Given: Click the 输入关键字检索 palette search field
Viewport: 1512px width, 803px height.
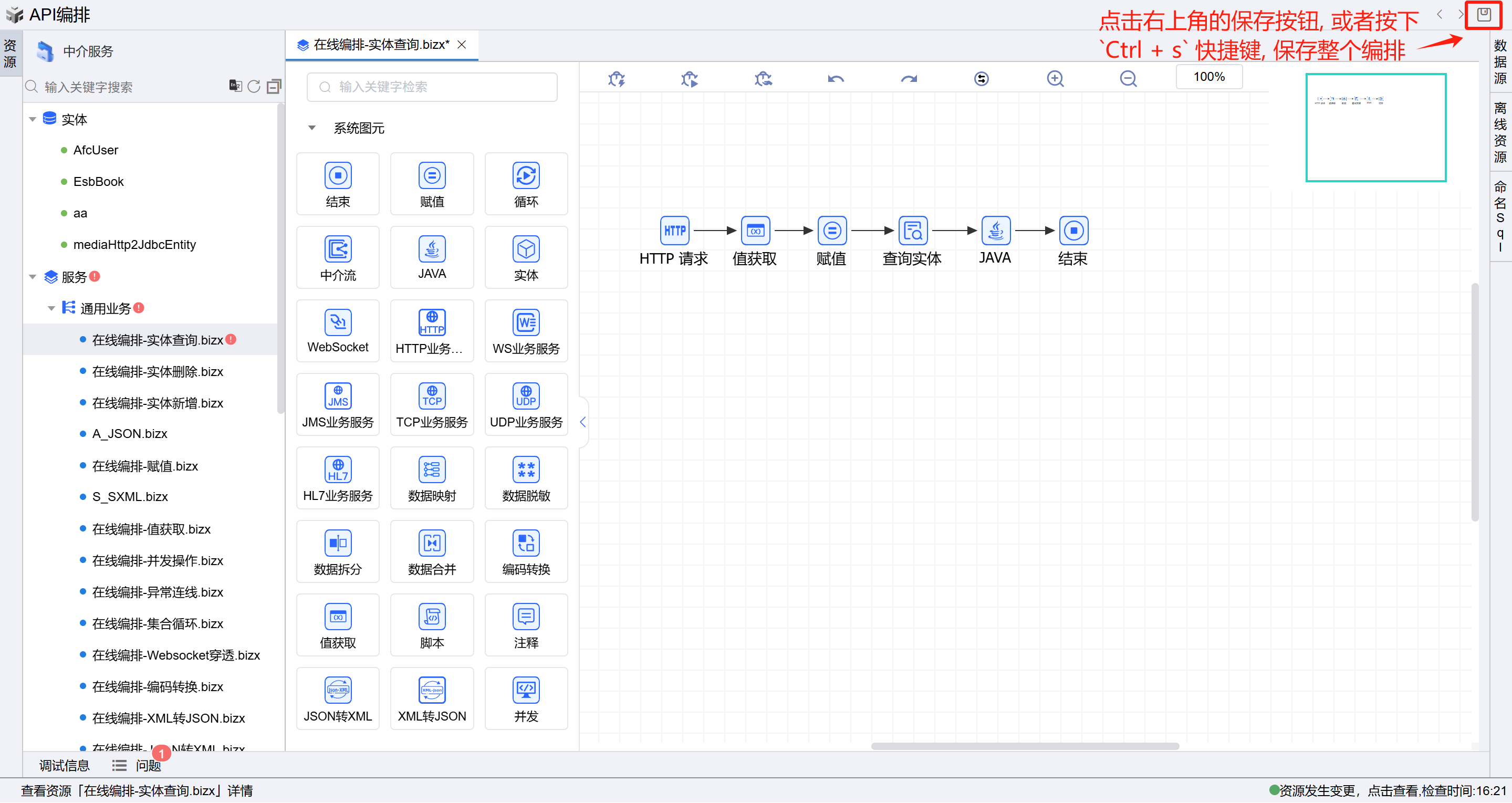Looking at the screenshot, I should tap(431, 87).
